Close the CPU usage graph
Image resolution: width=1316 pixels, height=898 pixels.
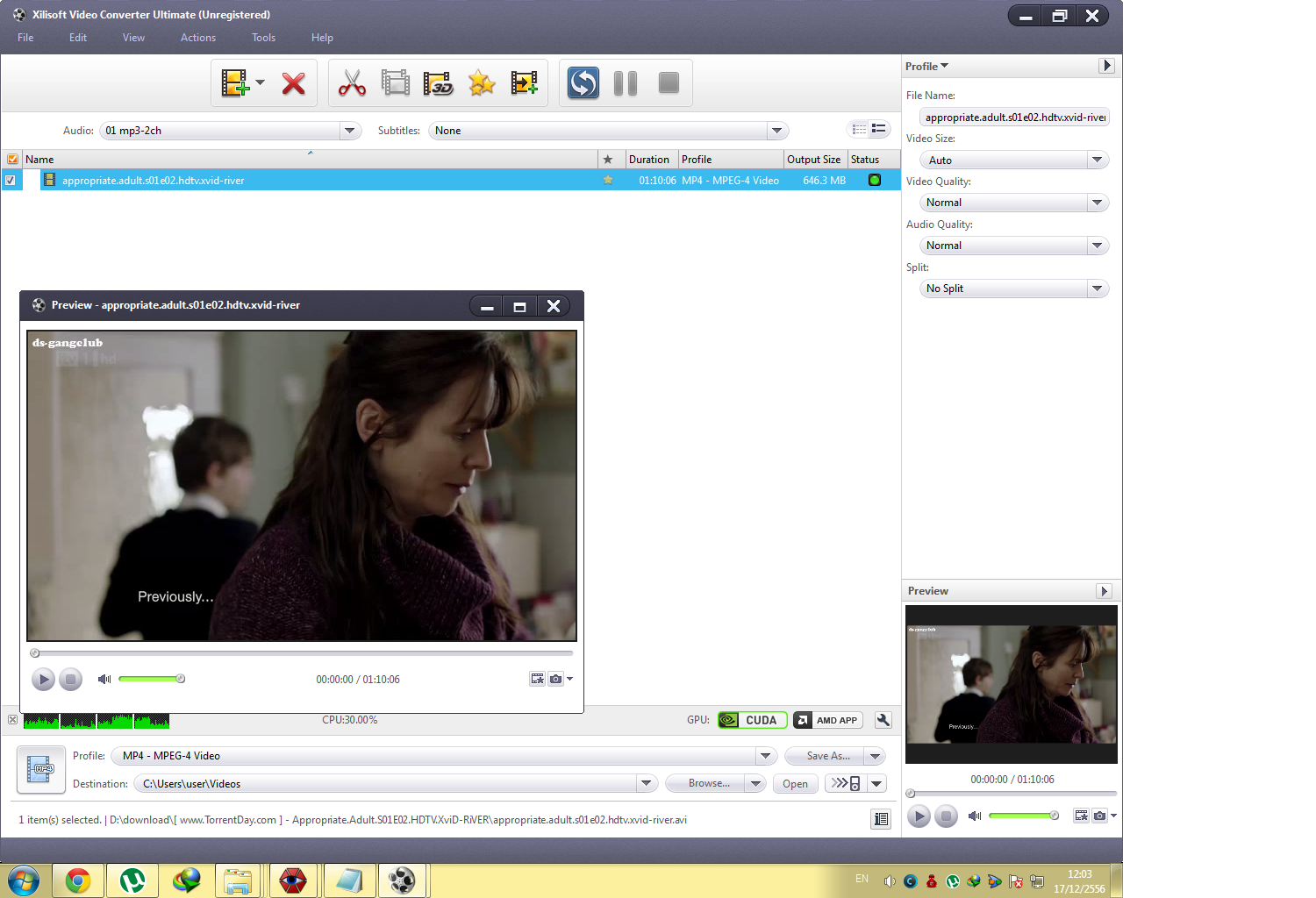pos(12,720)
